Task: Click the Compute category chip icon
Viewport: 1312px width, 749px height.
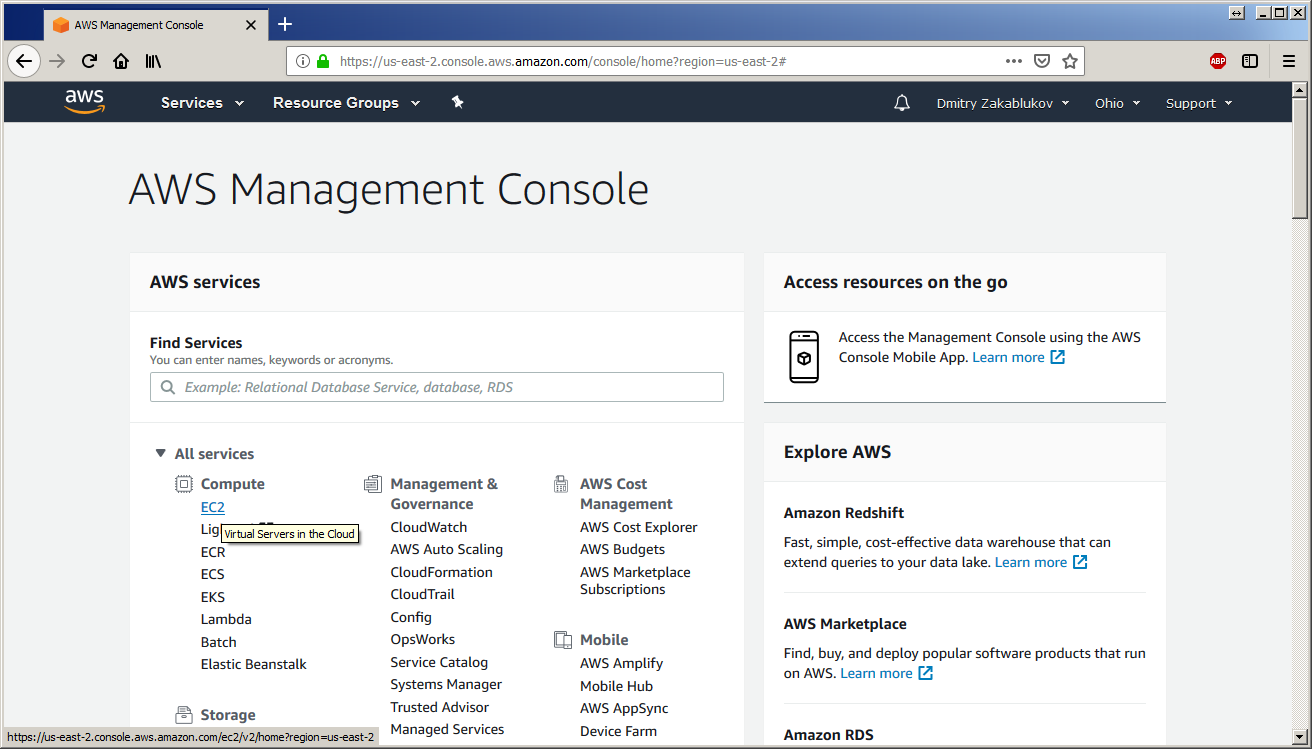Action: [x=184, y=484]
